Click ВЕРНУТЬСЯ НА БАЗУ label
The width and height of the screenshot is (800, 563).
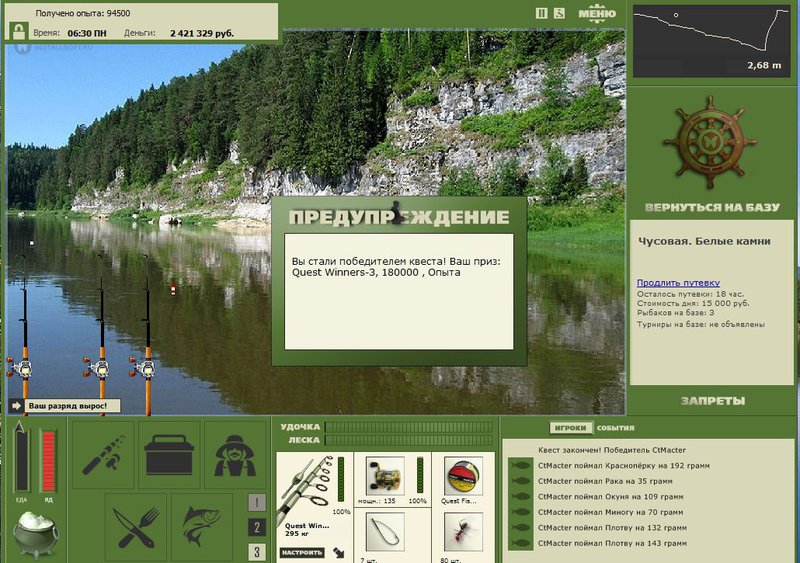coord(712,207)
